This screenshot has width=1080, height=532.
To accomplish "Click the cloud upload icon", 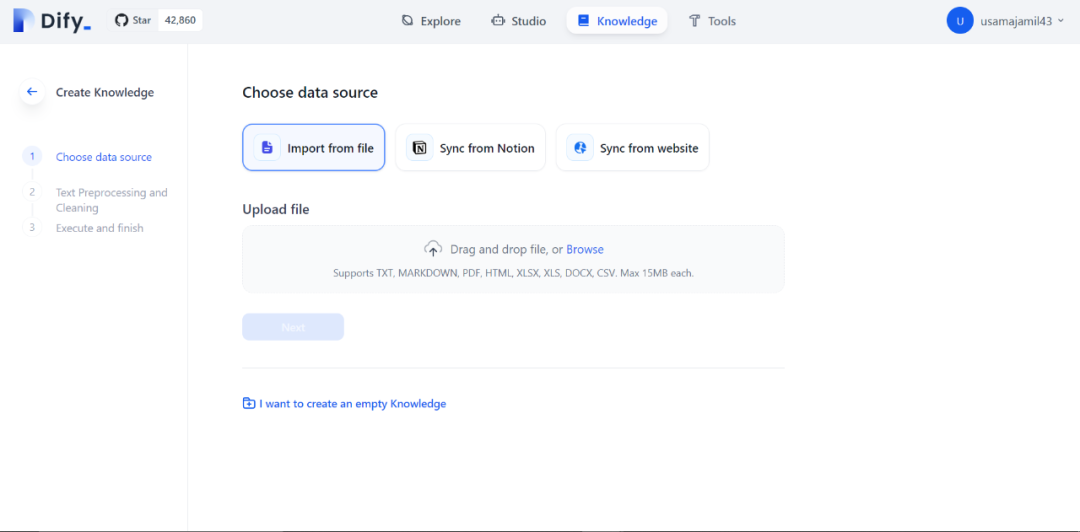I will coord(433,249).
